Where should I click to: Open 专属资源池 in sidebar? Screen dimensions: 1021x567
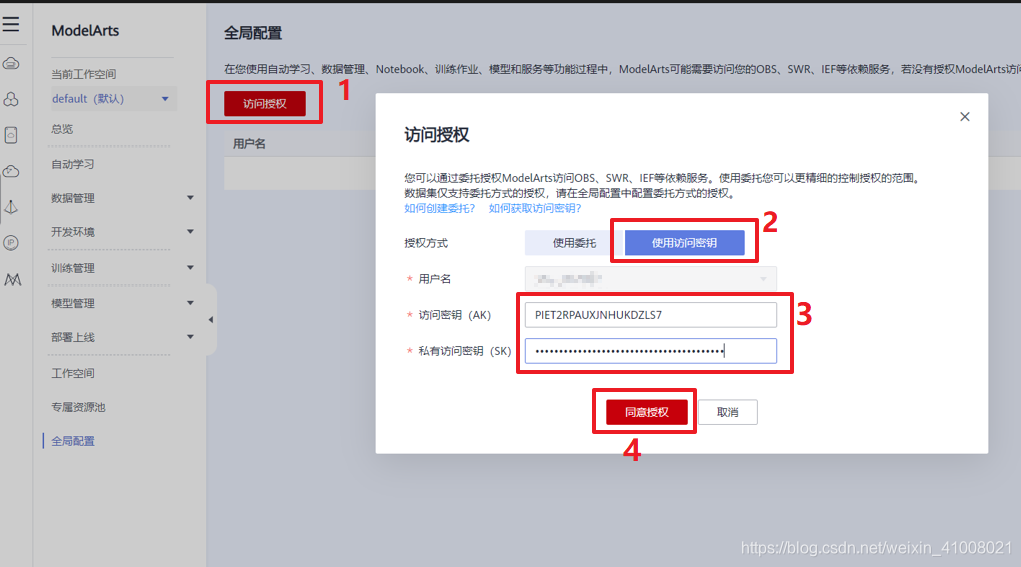[x=78, y=407]
